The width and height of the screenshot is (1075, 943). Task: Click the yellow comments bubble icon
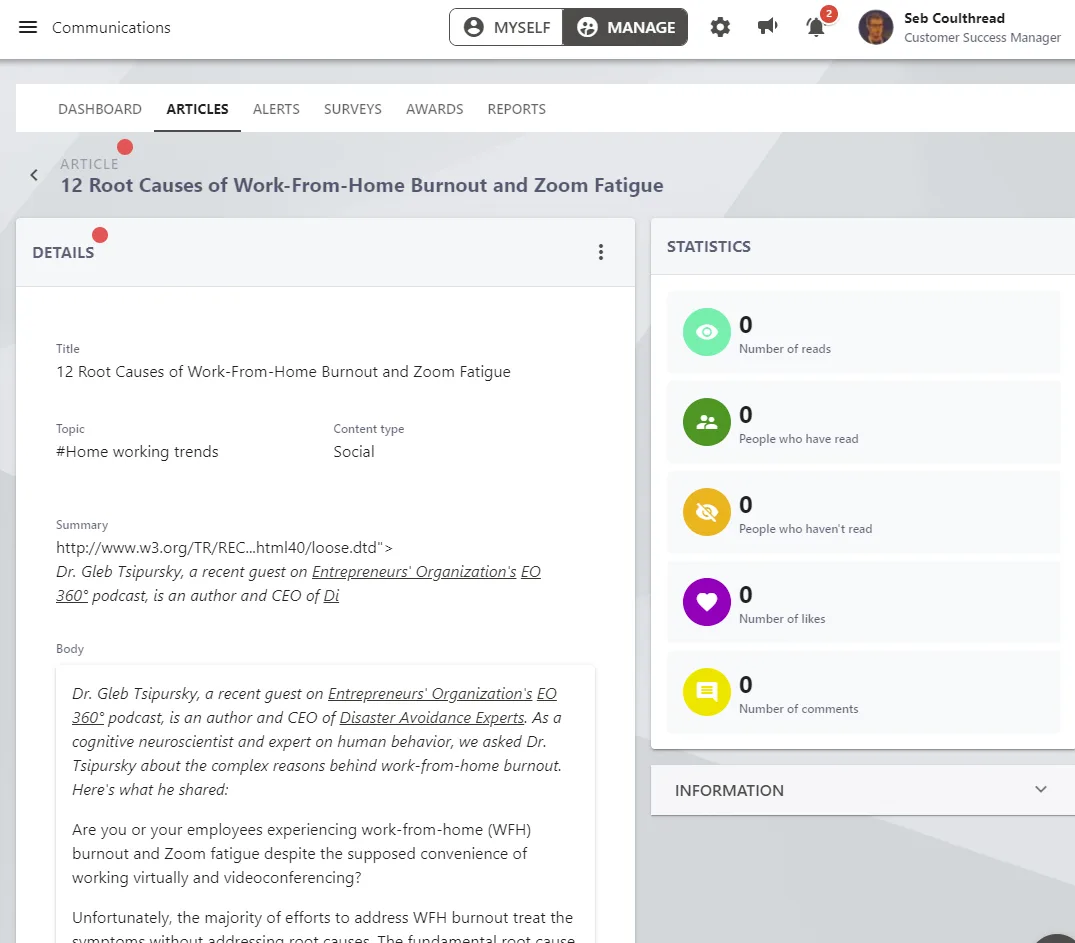706,691
